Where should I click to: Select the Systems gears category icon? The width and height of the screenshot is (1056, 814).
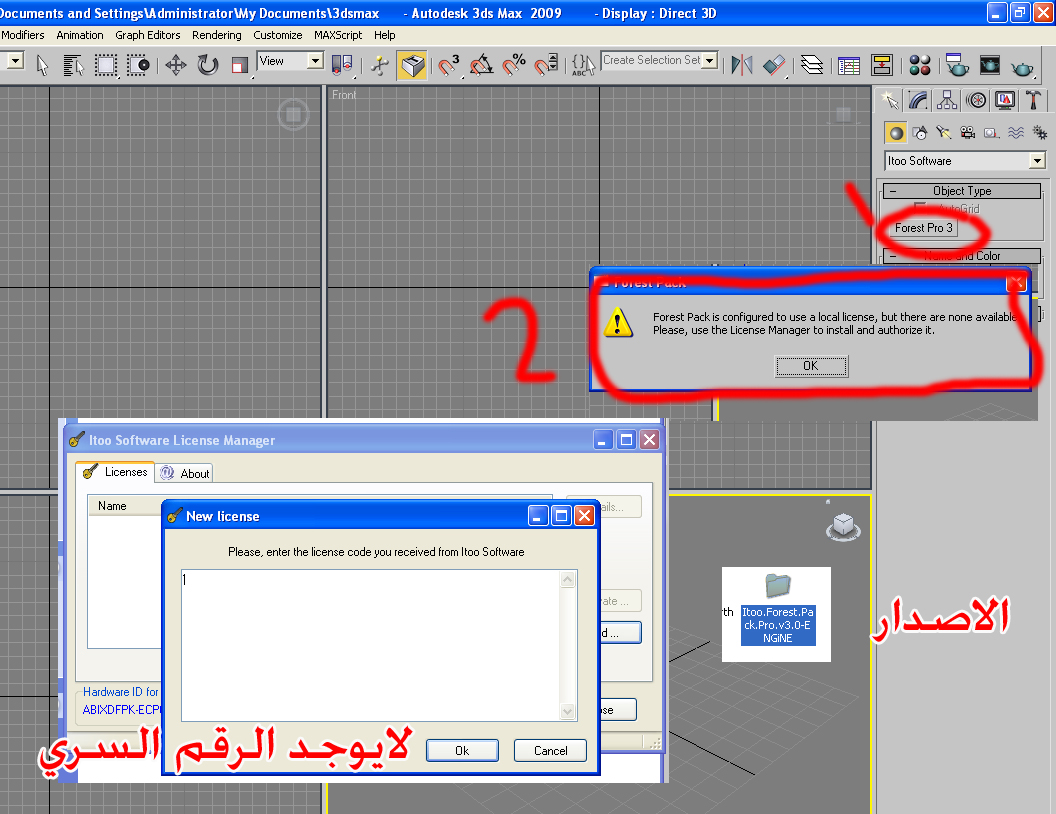pyautogui.click(x=1040, y=133)
